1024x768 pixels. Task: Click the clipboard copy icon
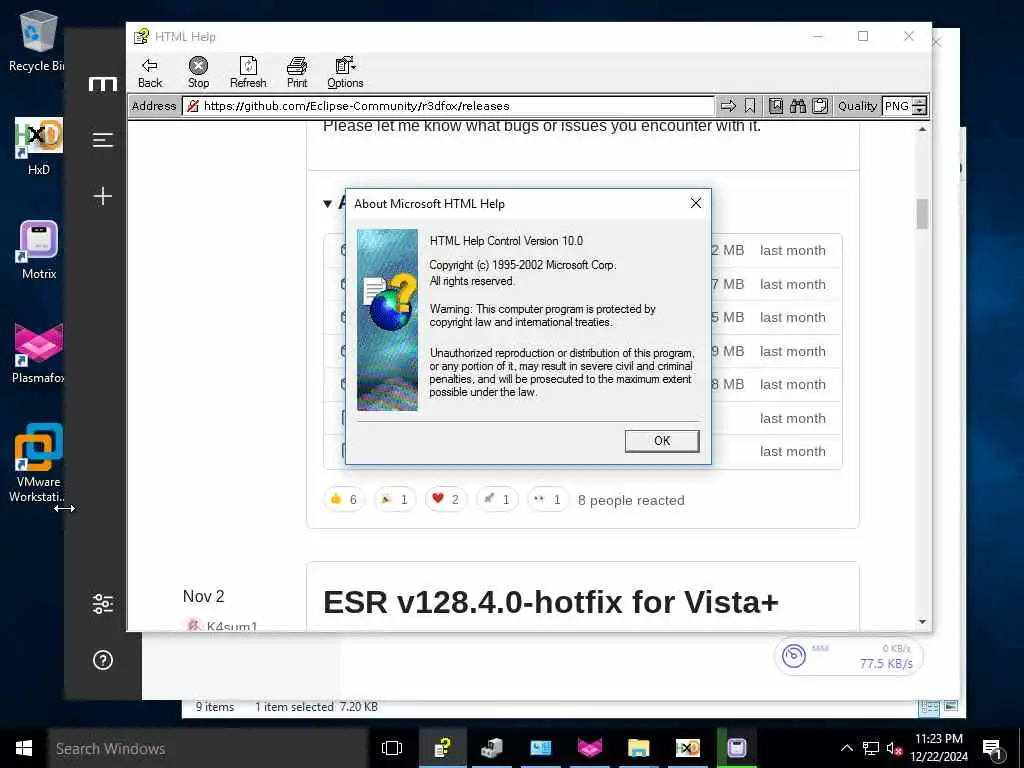point(820,106)
